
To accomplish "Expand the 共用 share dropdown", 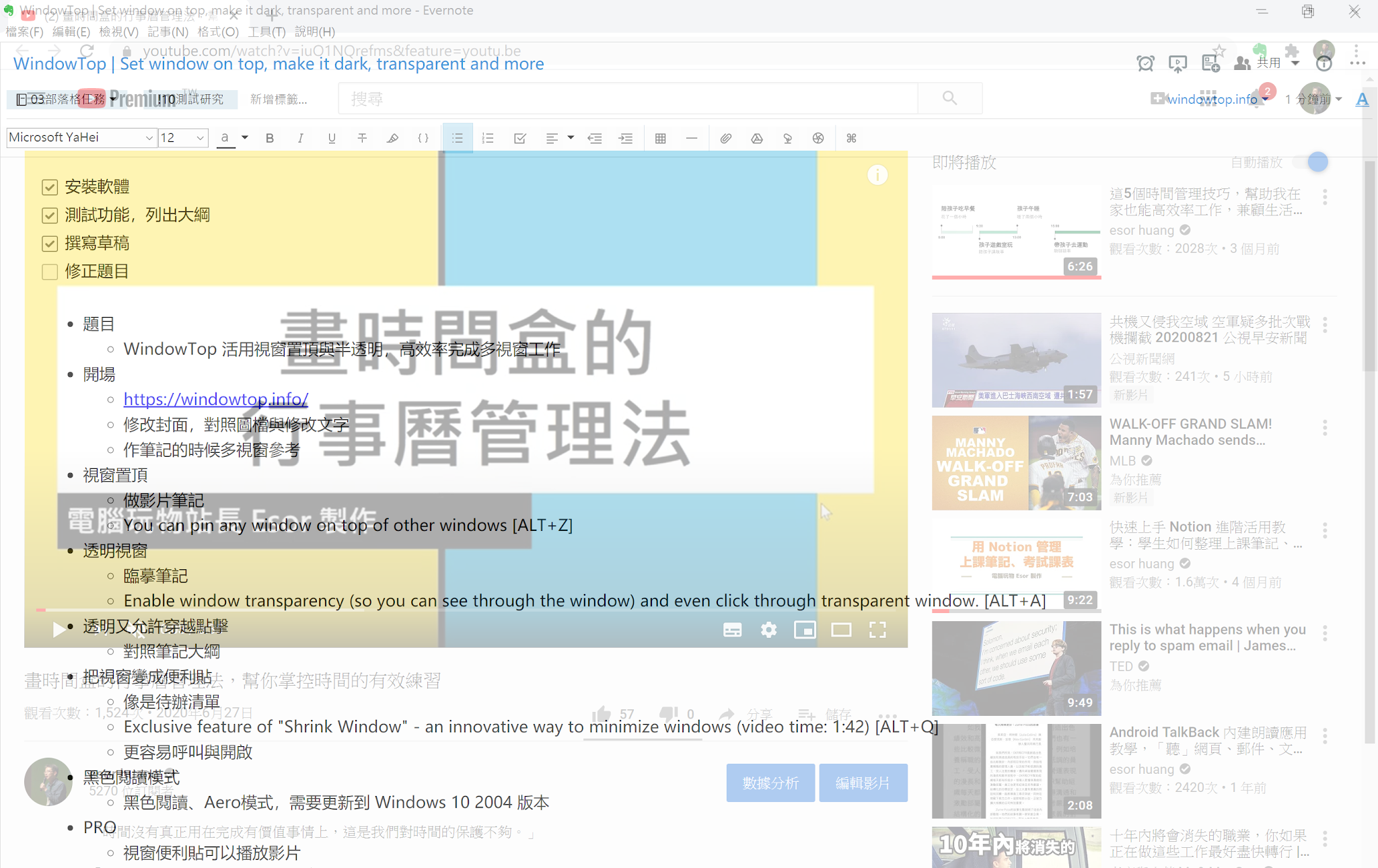I will pos(1295,63).
